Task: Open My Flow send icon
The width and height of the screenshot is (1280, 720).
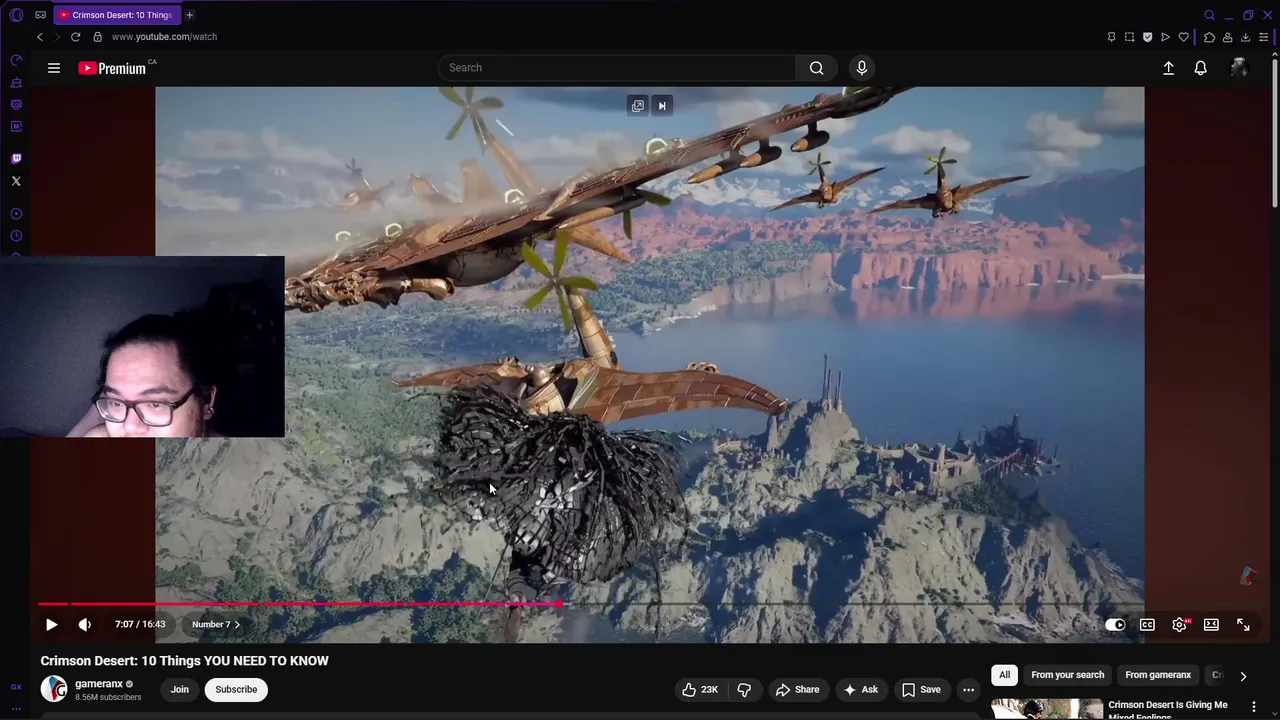Action: tap(1165, 37)
